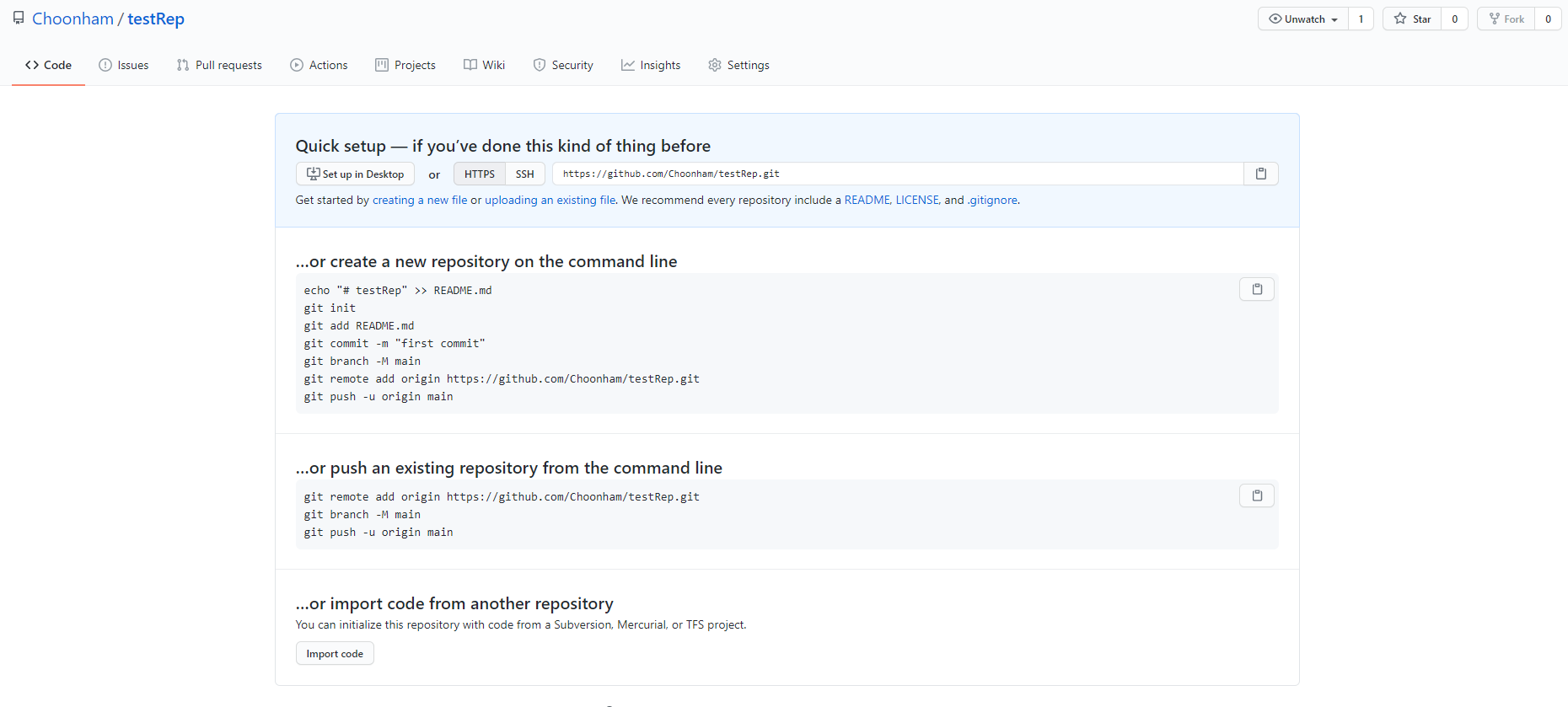Show the Insights tab
This screenshot has height=707, width=1568.
[651, 65]
